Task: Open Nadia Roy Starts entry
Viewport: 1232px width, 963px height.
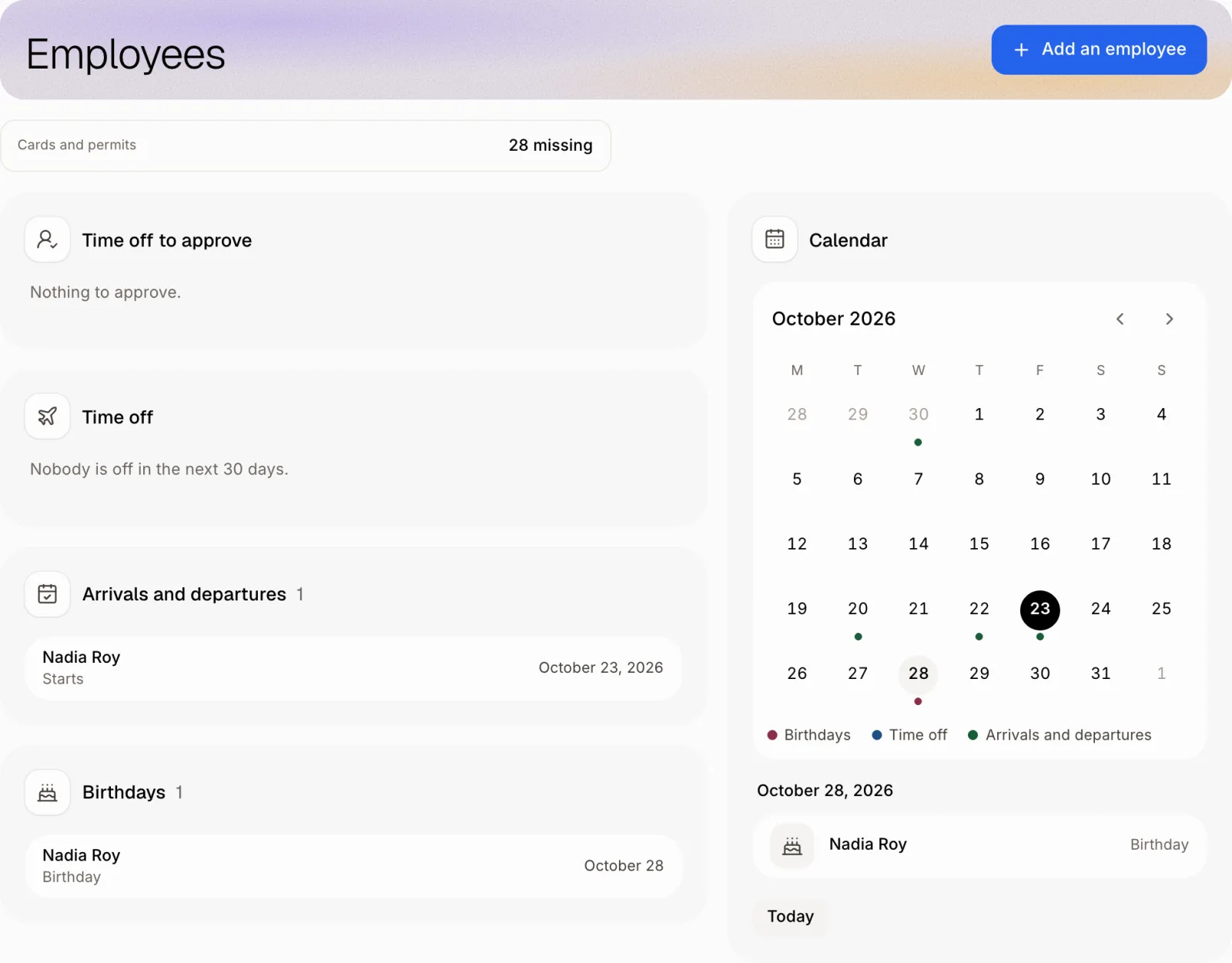Action: [x=353, y=668]
